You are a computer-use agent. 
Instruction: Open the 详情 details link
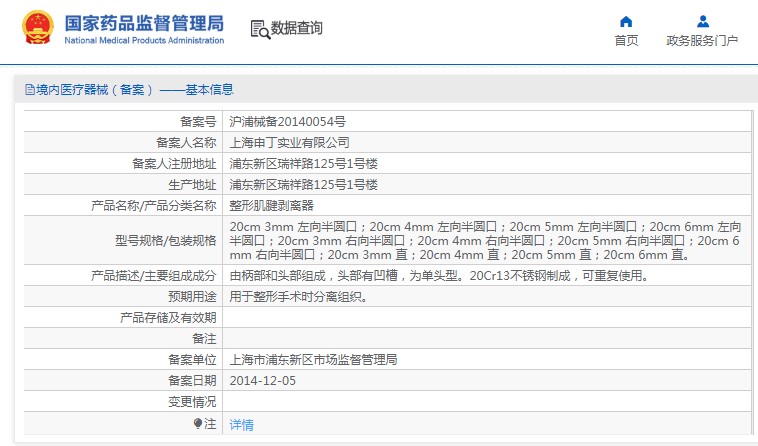tap(241, 425)
